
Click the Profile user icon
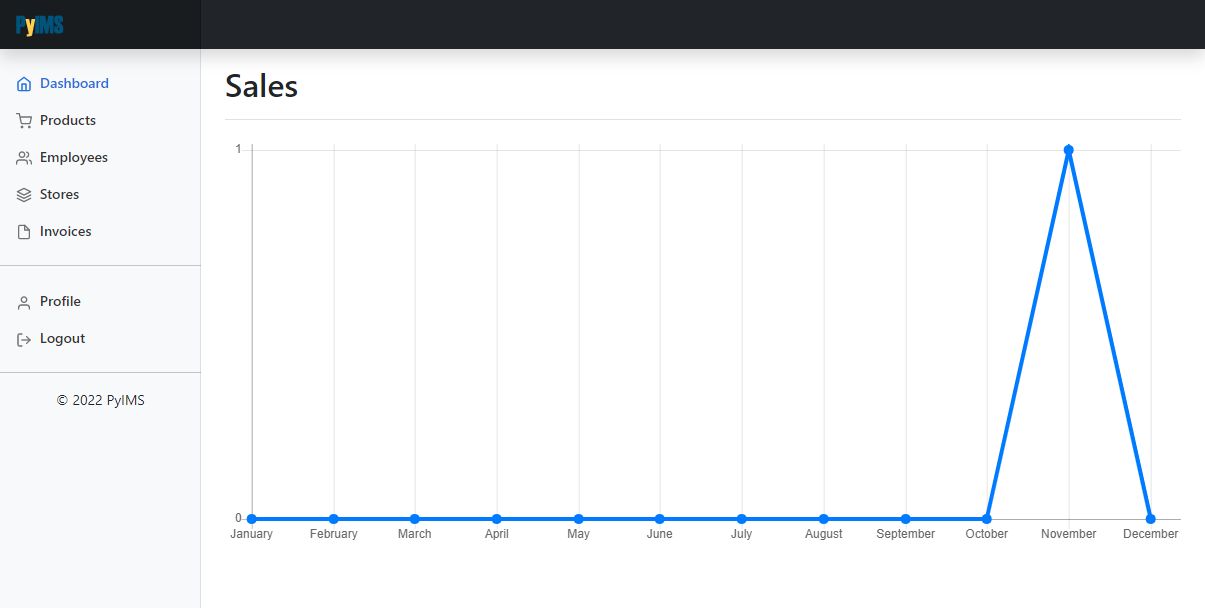(24, 302)
